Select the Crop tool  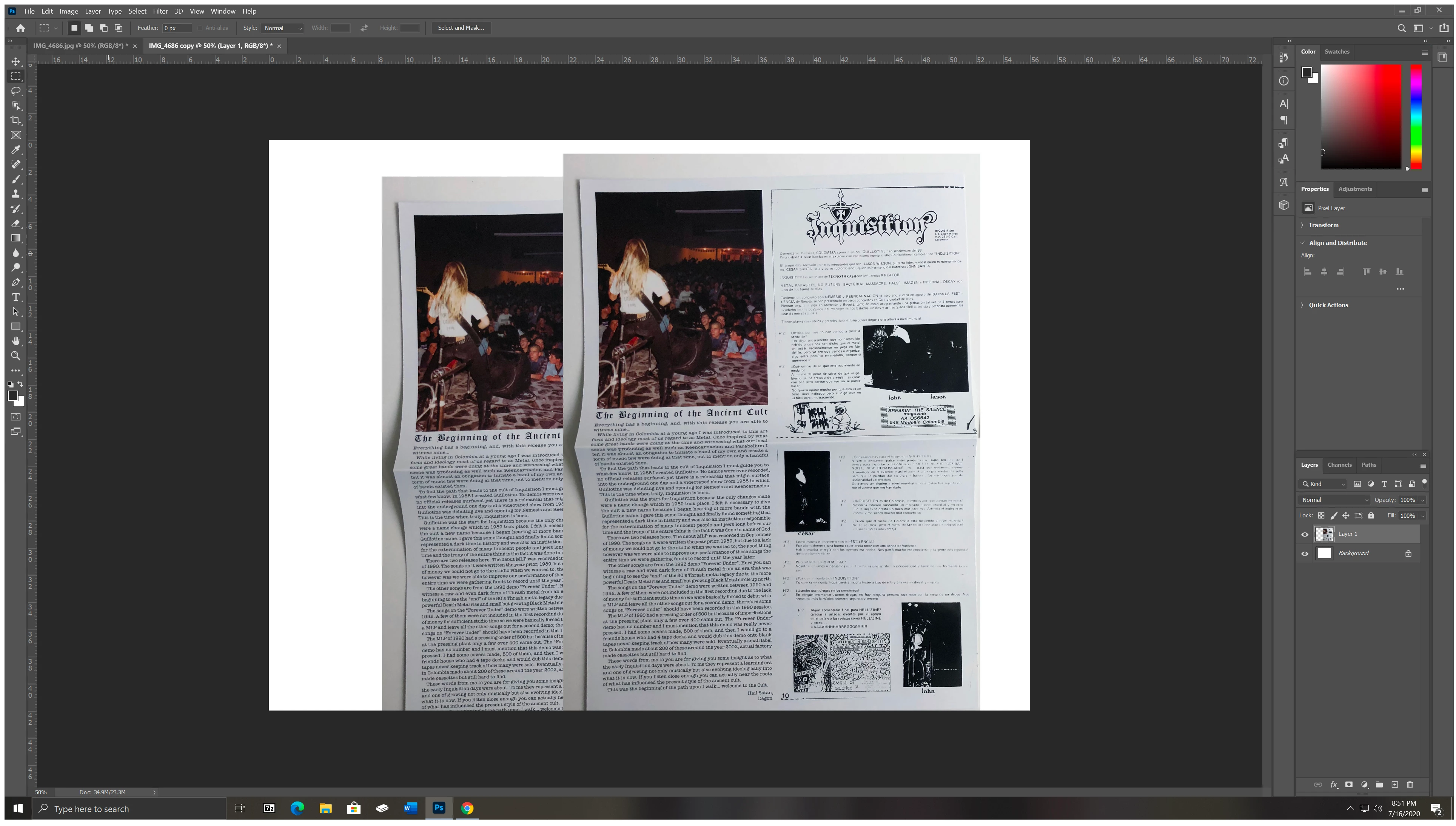pos(16,120)
